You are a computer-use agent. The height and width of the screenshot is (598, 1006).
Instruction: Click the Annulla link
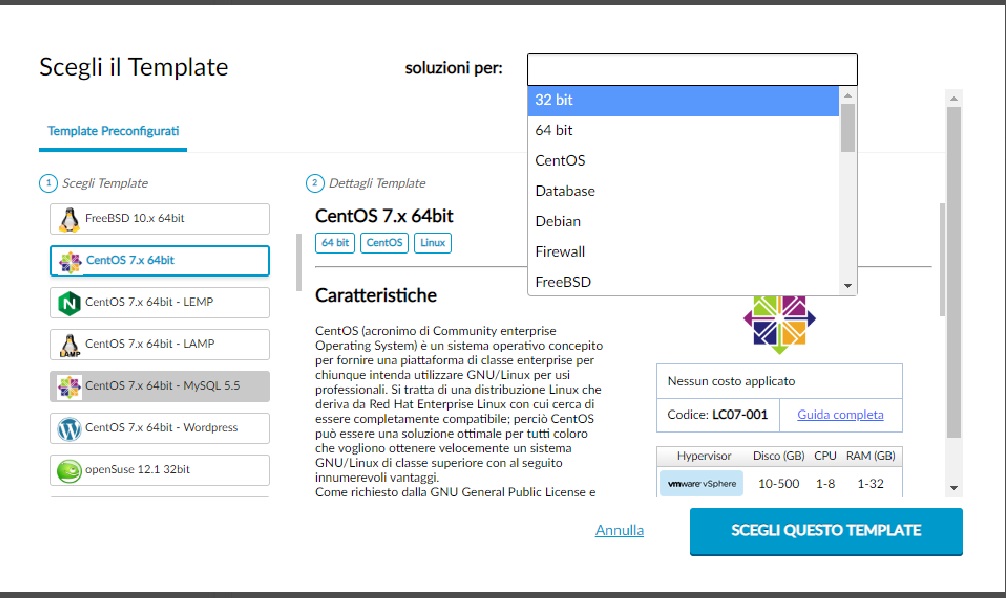[619, 531]
